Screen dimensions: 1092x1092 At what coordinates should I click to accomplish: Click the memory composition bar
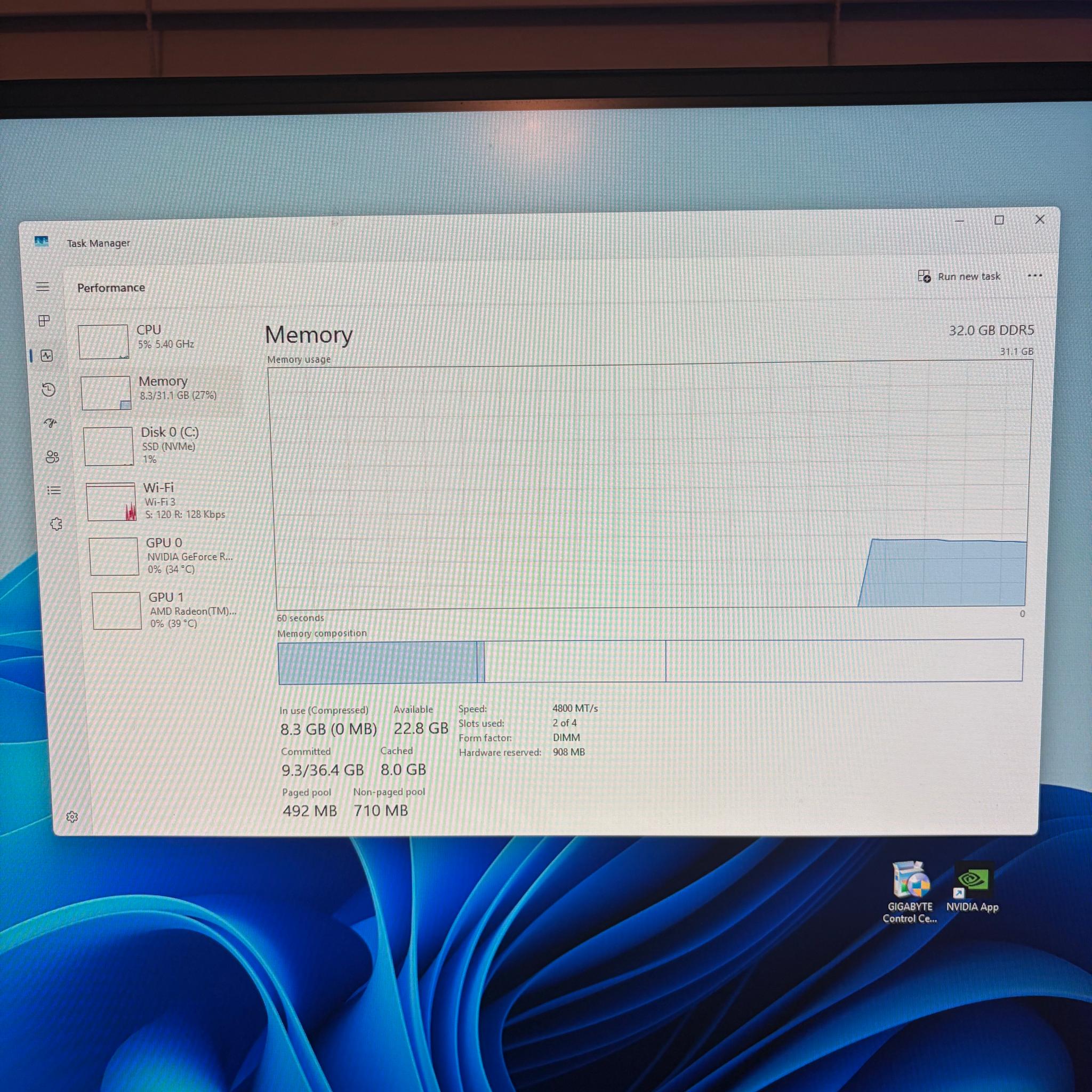pyautogui.click(x=651, y=661)
